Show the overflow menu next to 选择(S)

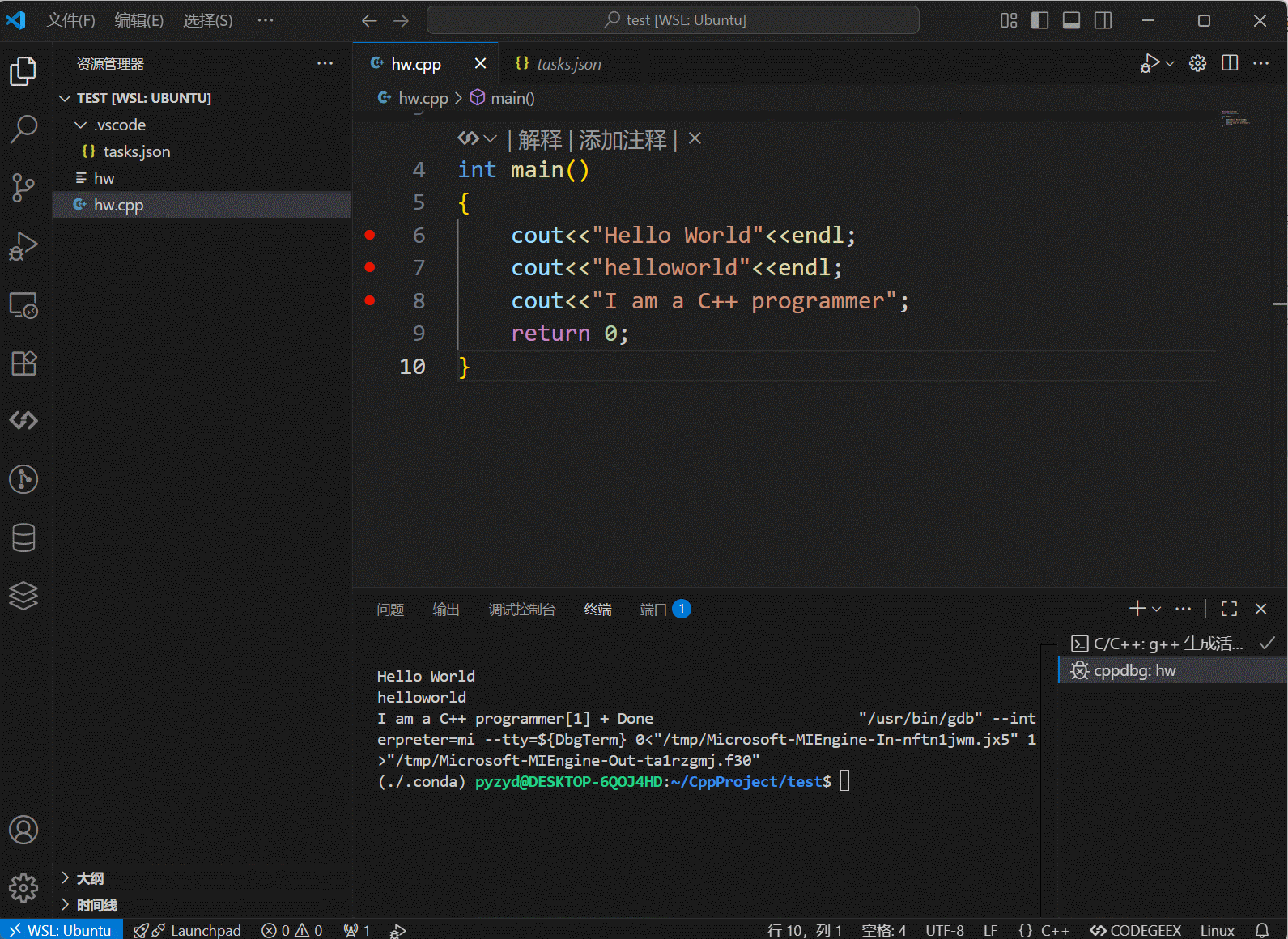(x=266, y=20)
